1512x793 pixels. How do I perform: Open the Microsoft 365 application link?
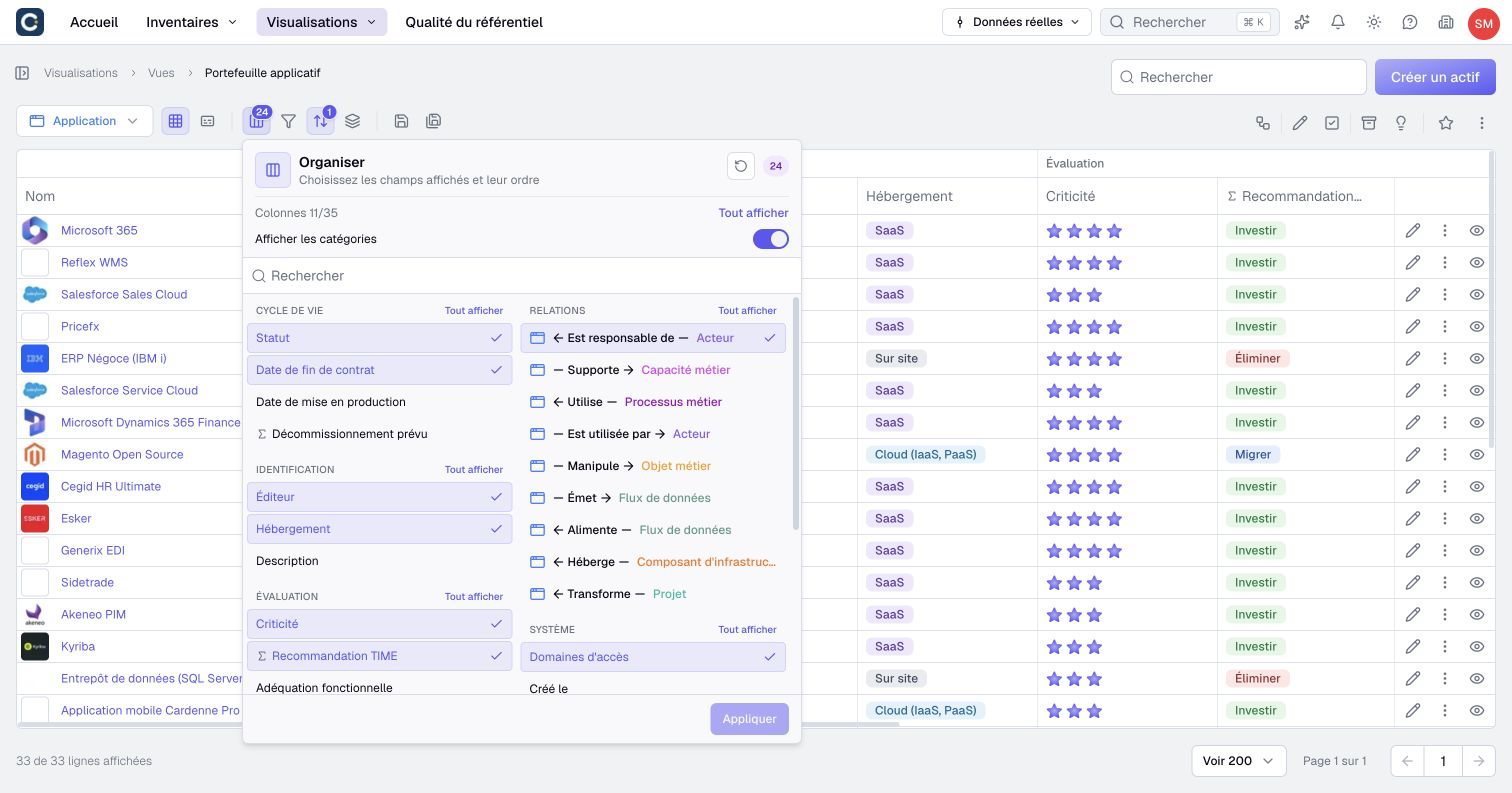pyautogui.click(x=99, y=230)
